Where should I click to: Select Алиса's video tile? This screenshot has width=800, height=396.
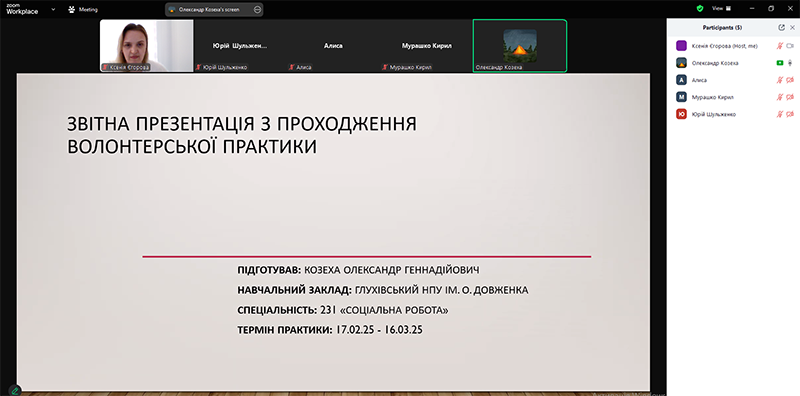(333, 46)
